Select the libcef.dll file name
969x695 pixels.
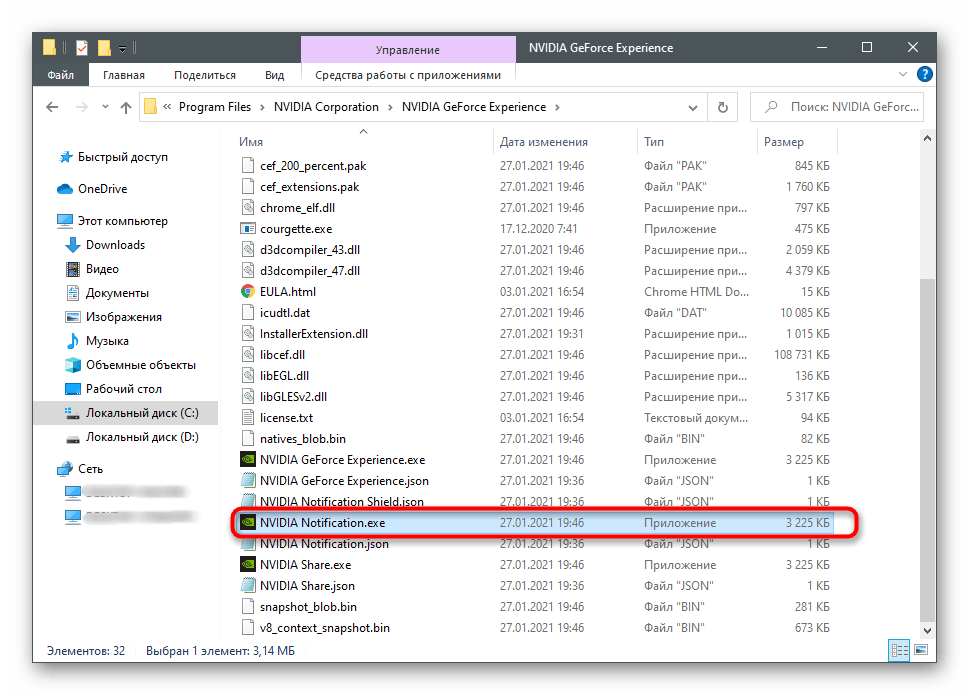282,355
